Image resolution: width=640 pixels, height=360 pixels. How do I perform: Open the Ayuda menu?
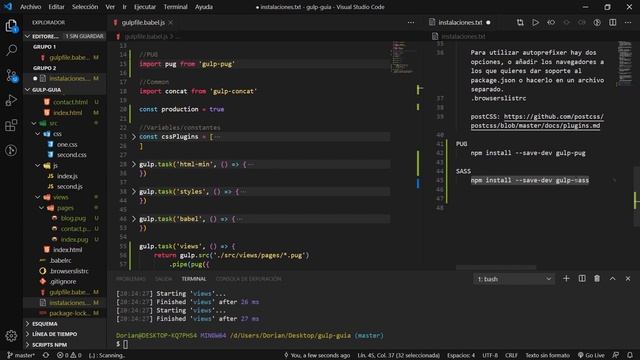204,7
